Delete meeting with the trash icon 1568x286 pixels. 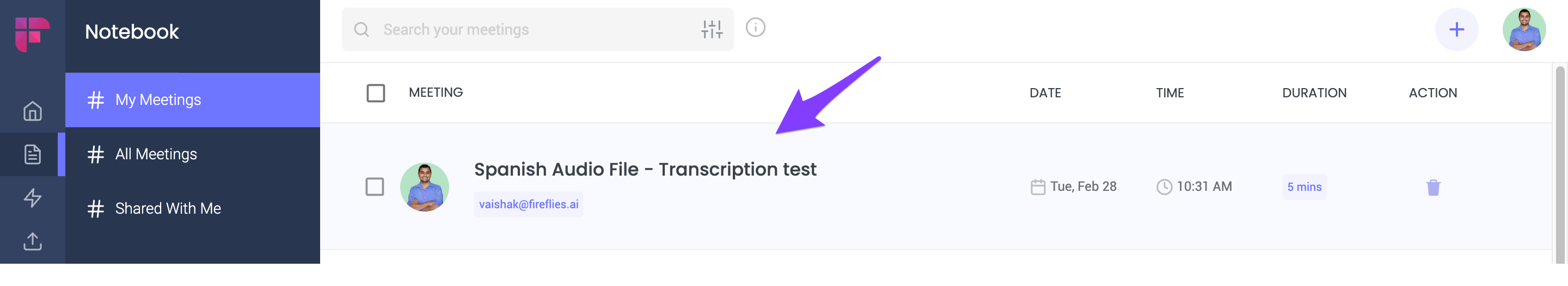click(x=1434, y=188)
